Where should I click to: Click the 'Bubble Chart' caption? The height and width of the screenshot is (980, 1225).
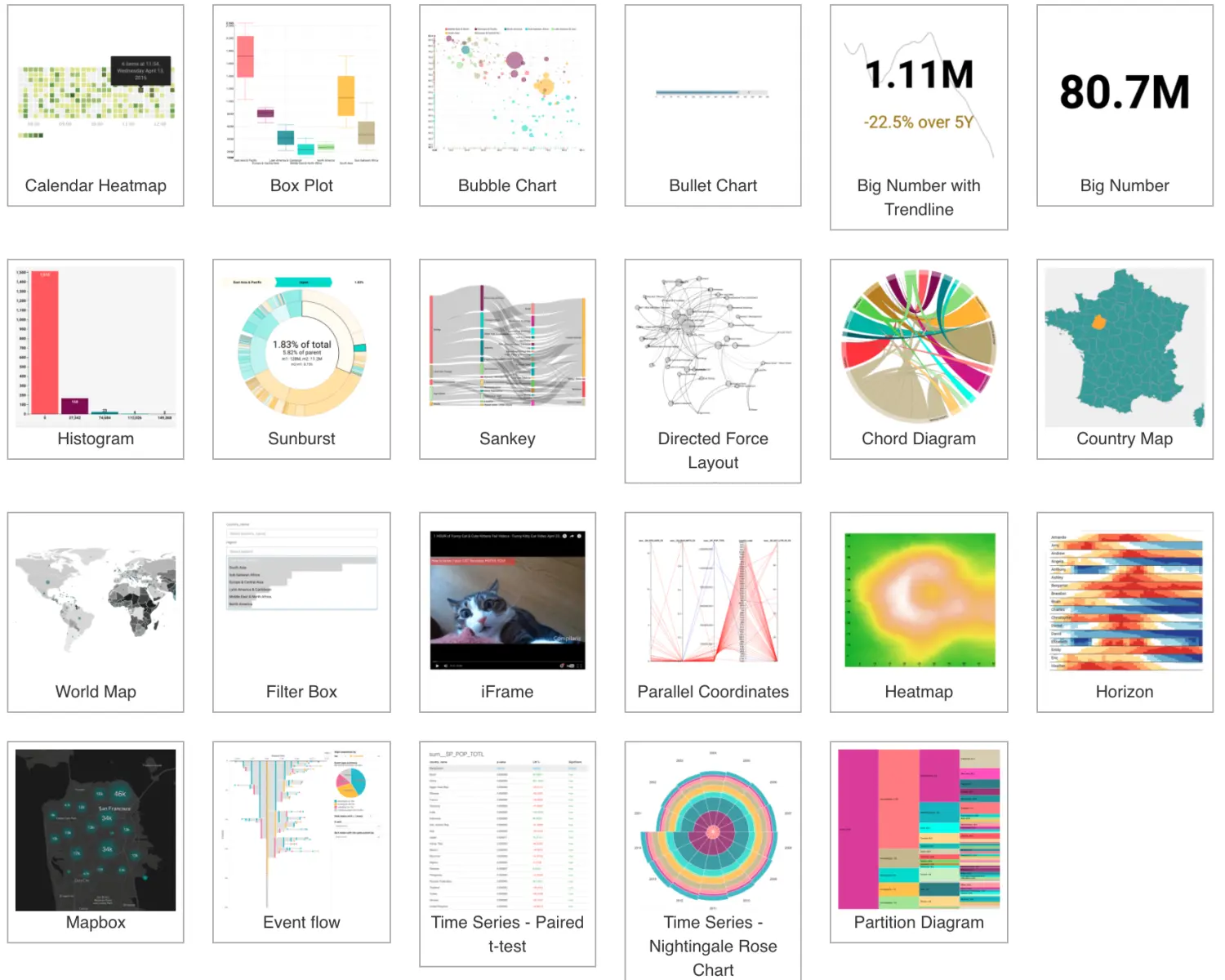coord(507,185)
